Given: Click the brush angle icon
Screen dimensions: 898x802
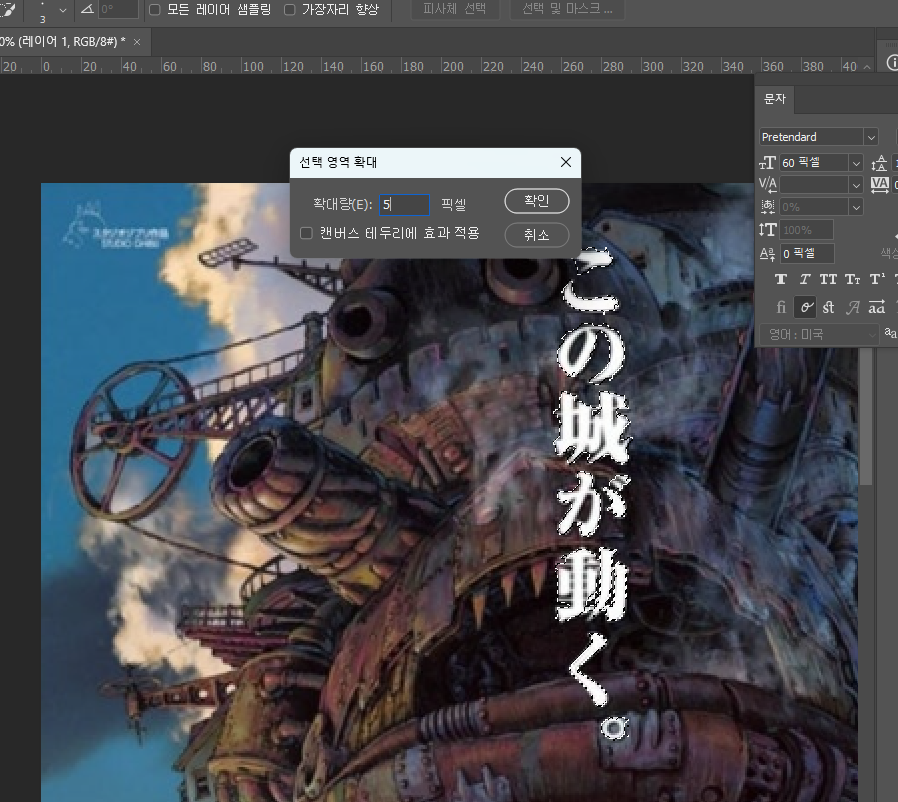Looking at the screenshot, I should click(x=87, y=9).
